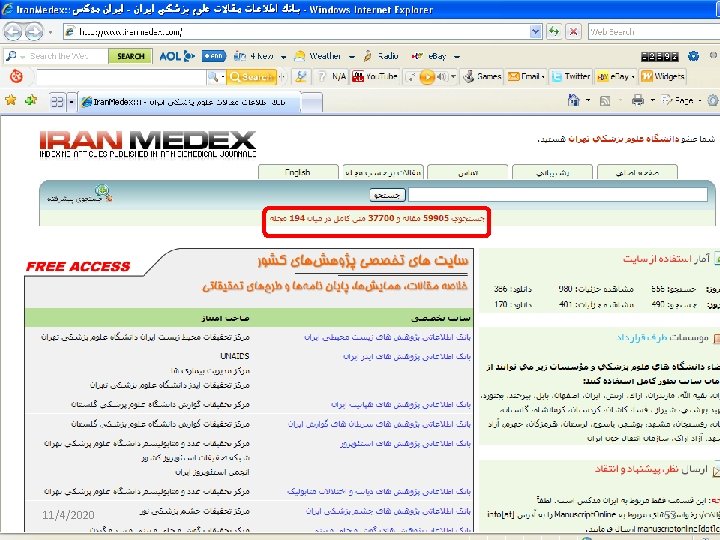The width and height of the screenshot is (720, 540).
Task: Open Favorites Center with the yellow star icon
Action: tap(11, 100)
